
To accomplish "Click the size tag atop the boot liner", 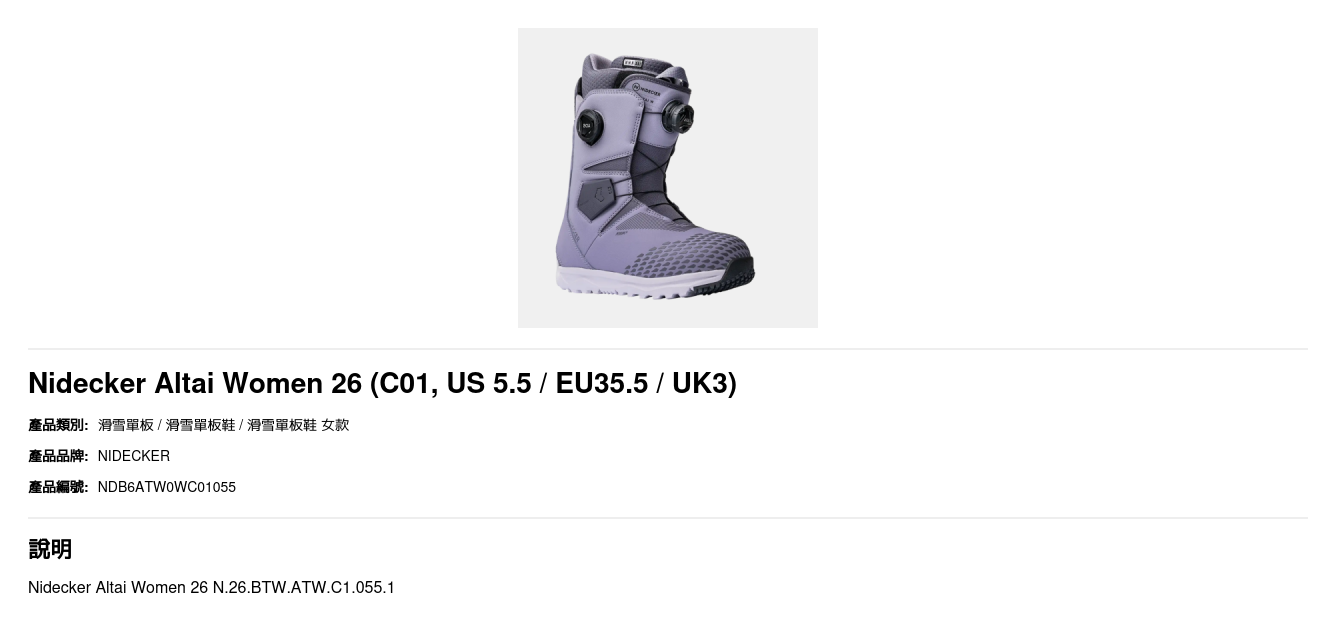I will pos(635,61).
